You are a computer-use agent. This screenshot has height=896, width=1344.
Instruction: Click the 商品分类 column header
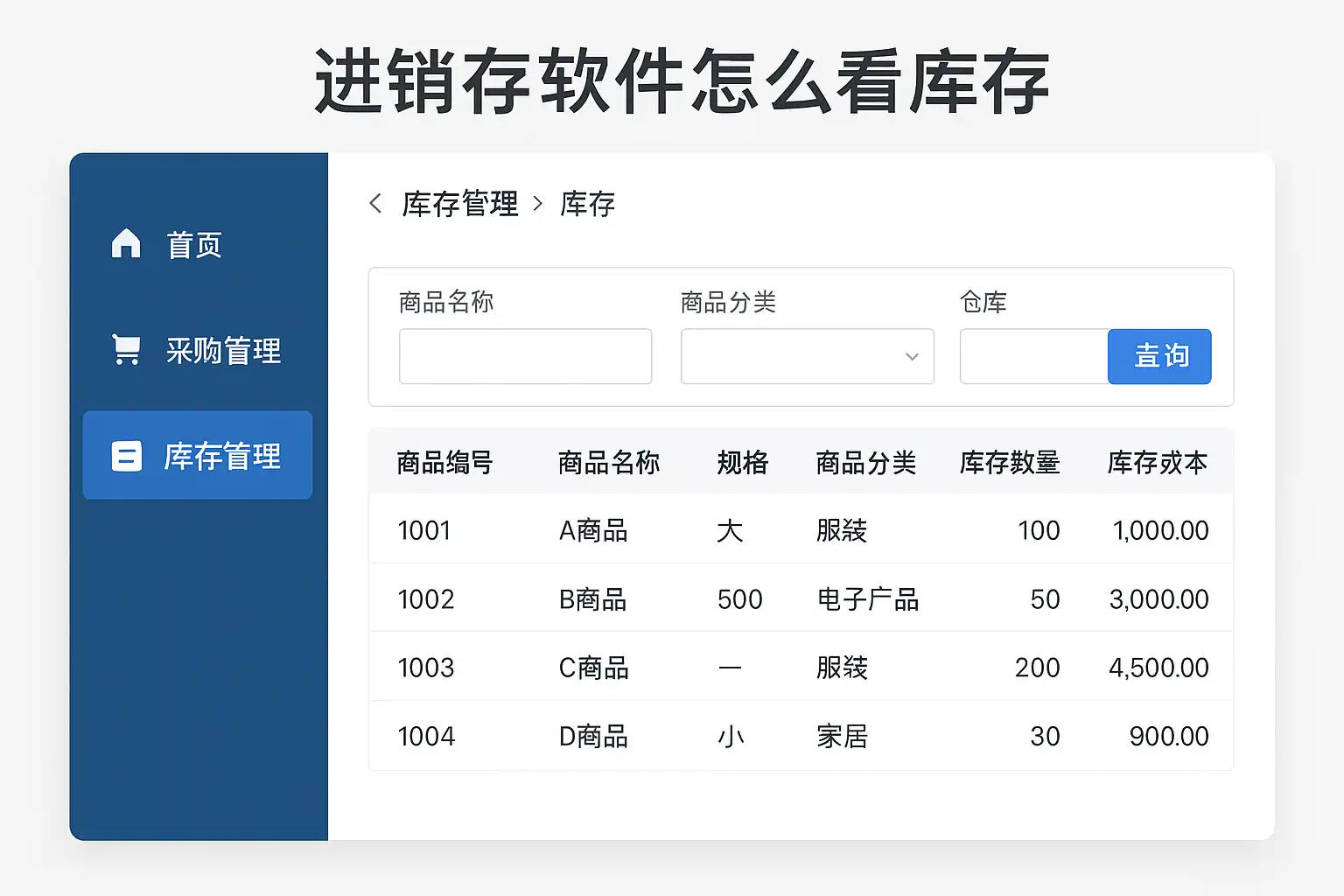[x=866, y=462]
